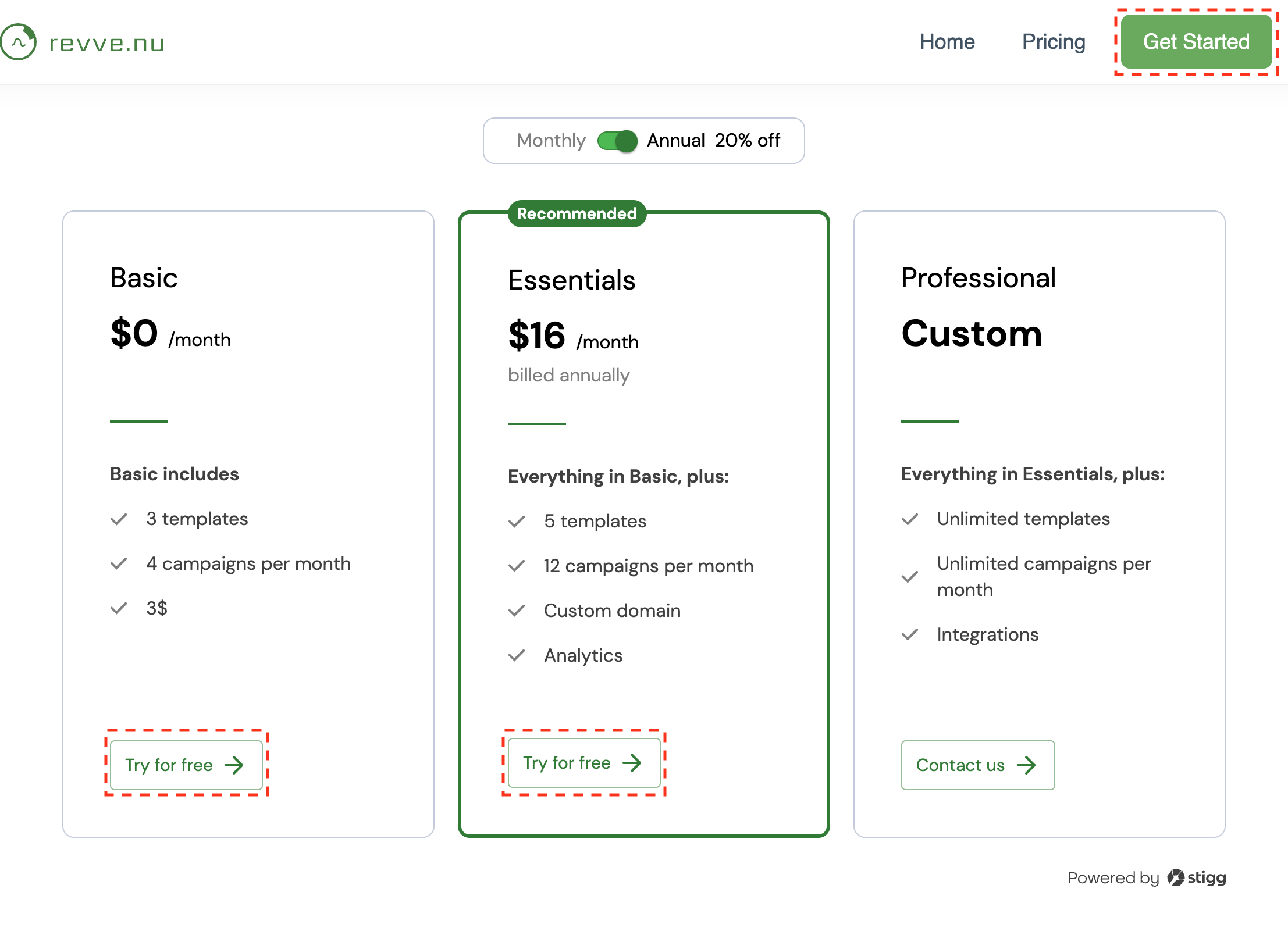Select the Monthly billing label

551,141
